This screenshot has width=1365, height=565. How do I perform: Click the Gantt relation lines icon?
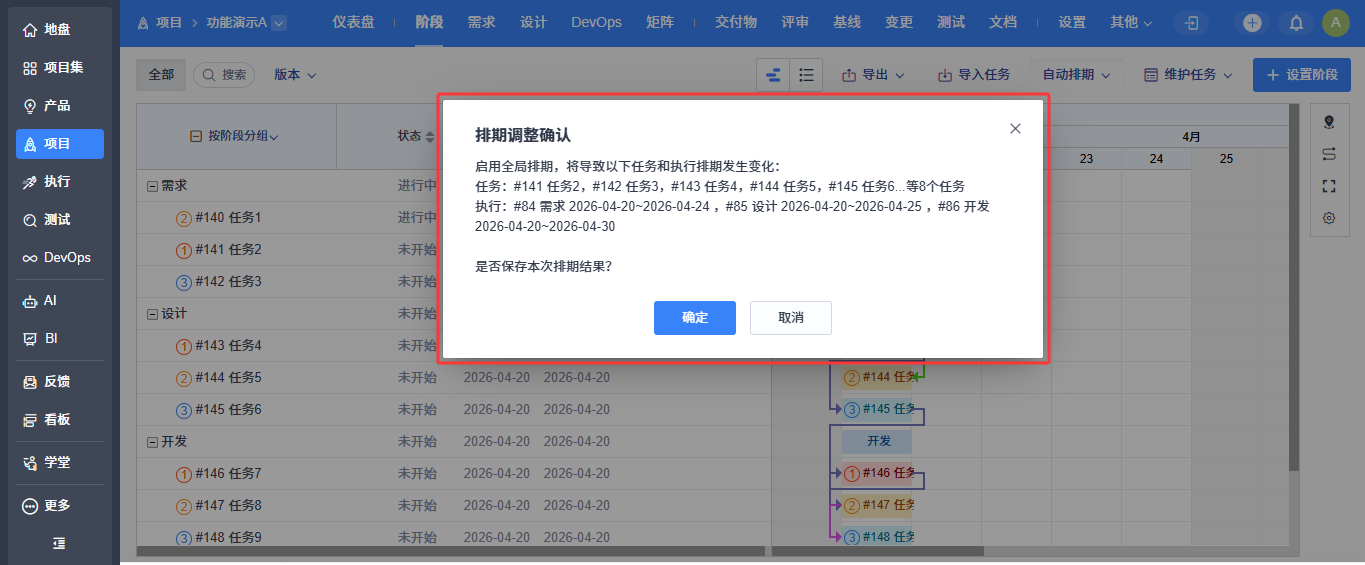[1329, 154]
